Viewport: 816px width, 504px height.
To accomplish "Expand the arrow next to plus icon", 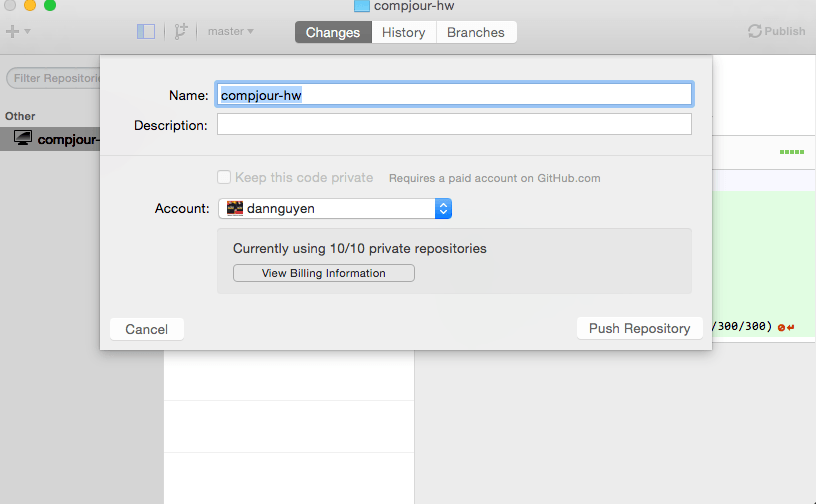I will [28, 31].
